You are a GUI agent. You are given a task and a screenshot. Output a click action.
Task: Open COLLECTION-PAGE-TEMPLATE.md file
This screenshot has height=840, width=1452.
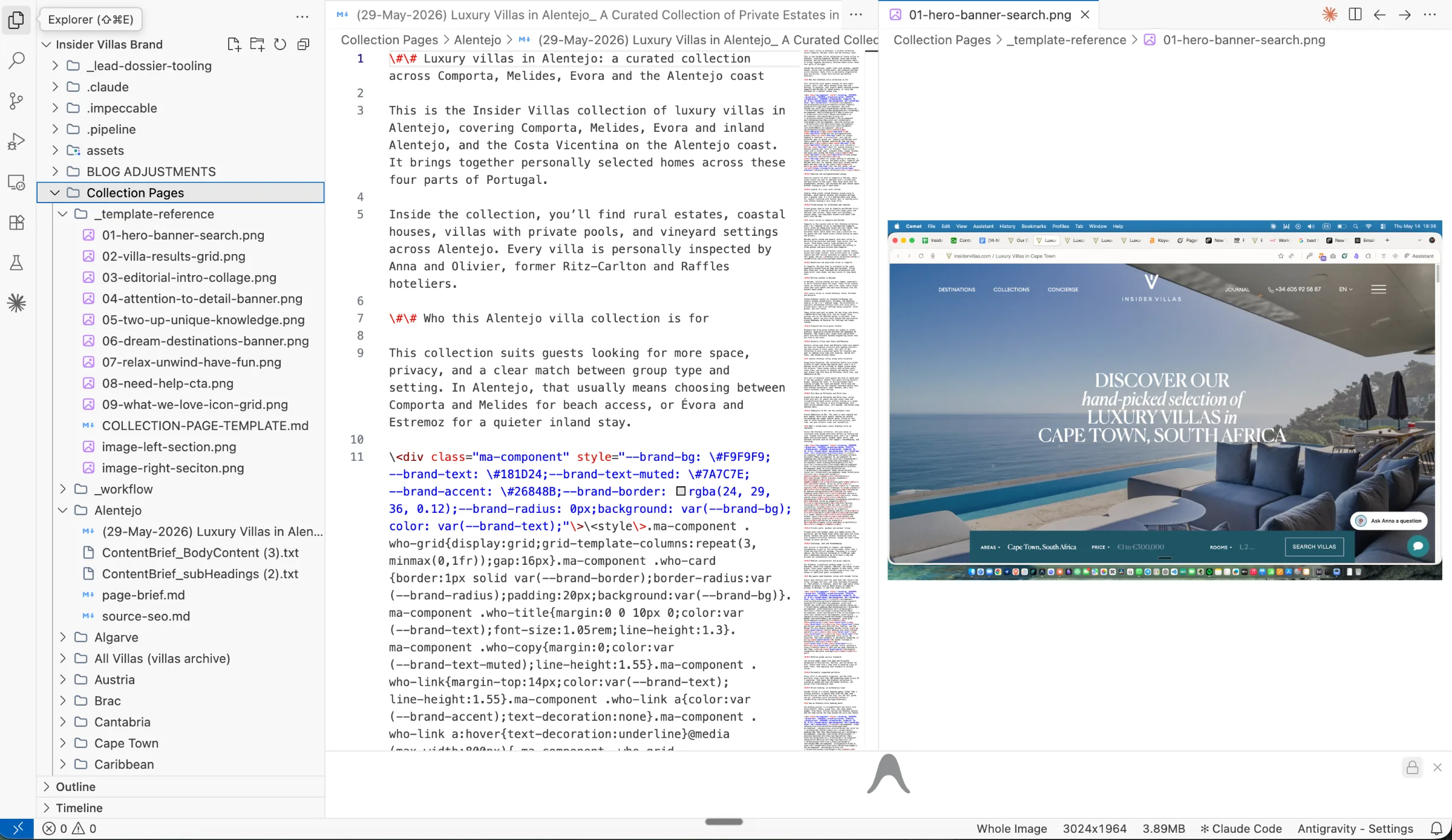point(204,425)
